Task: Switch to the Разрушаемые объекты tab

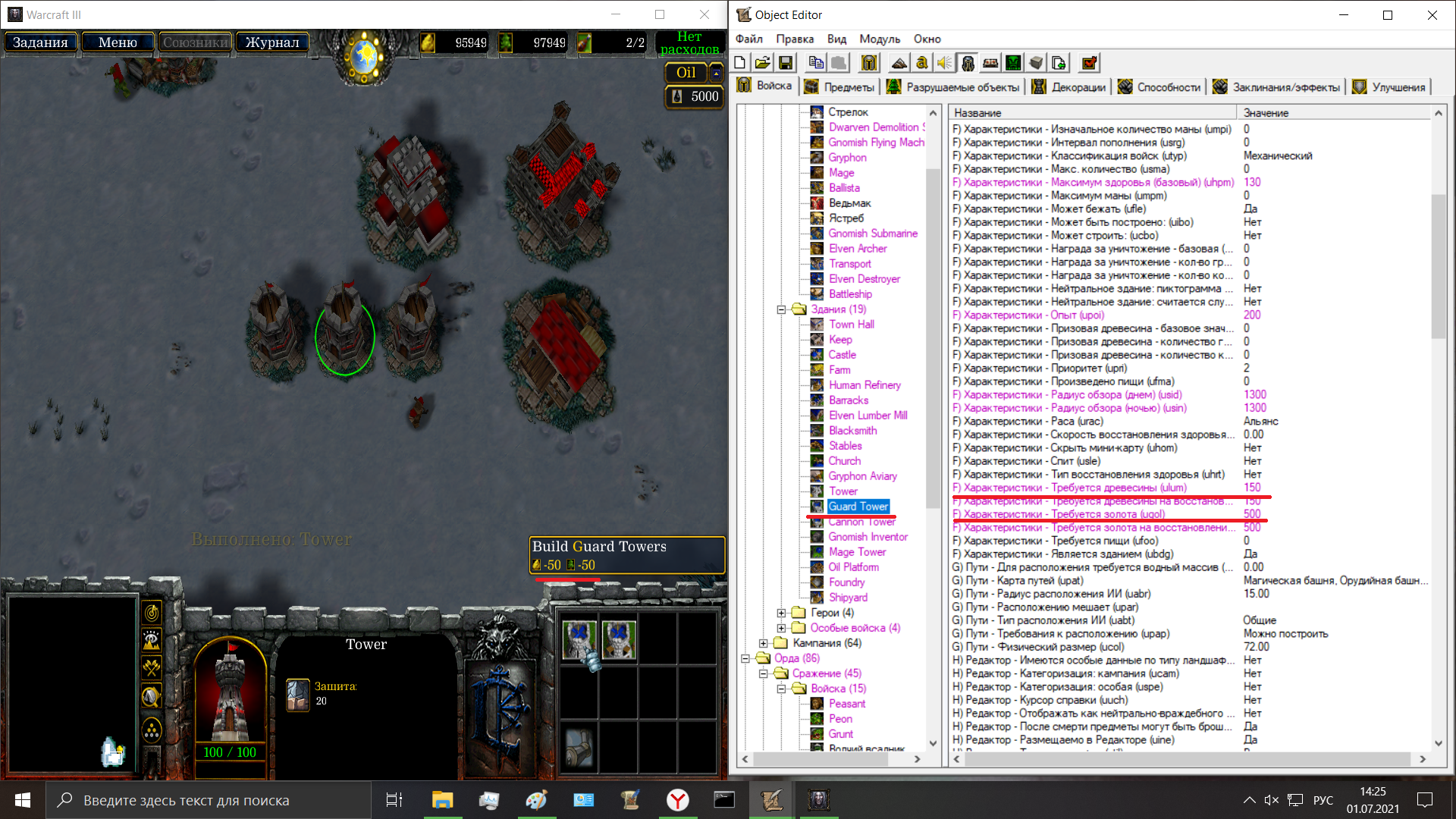Action: [954, 87]
